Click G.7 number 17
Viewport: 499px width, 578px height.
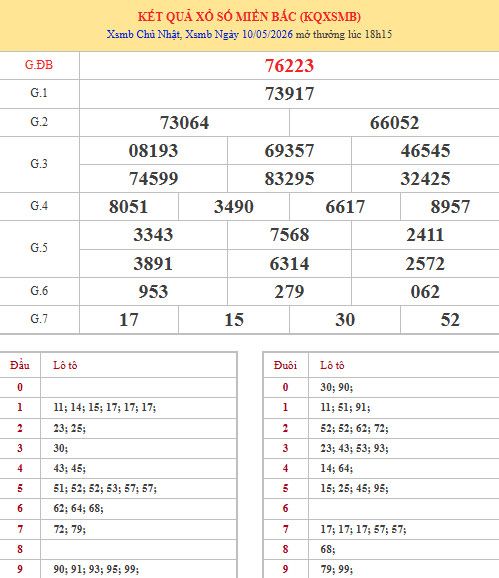(x=128, y=320)
